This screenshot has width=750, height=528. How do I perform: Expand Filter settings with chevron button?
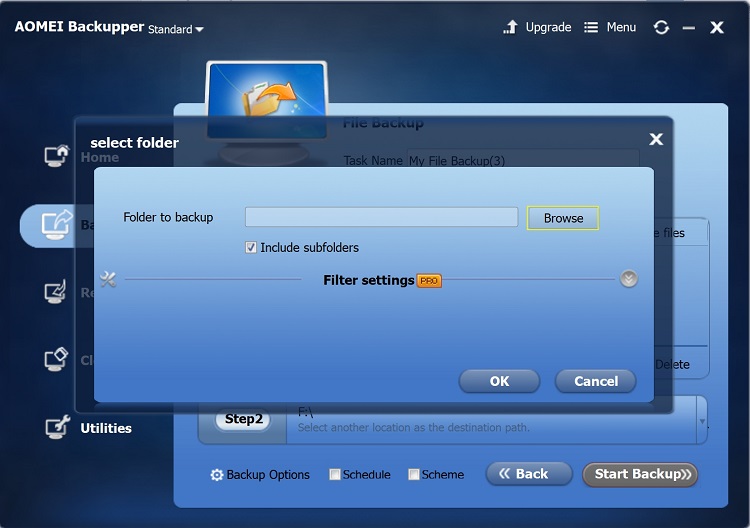click(x=629, y=279)
